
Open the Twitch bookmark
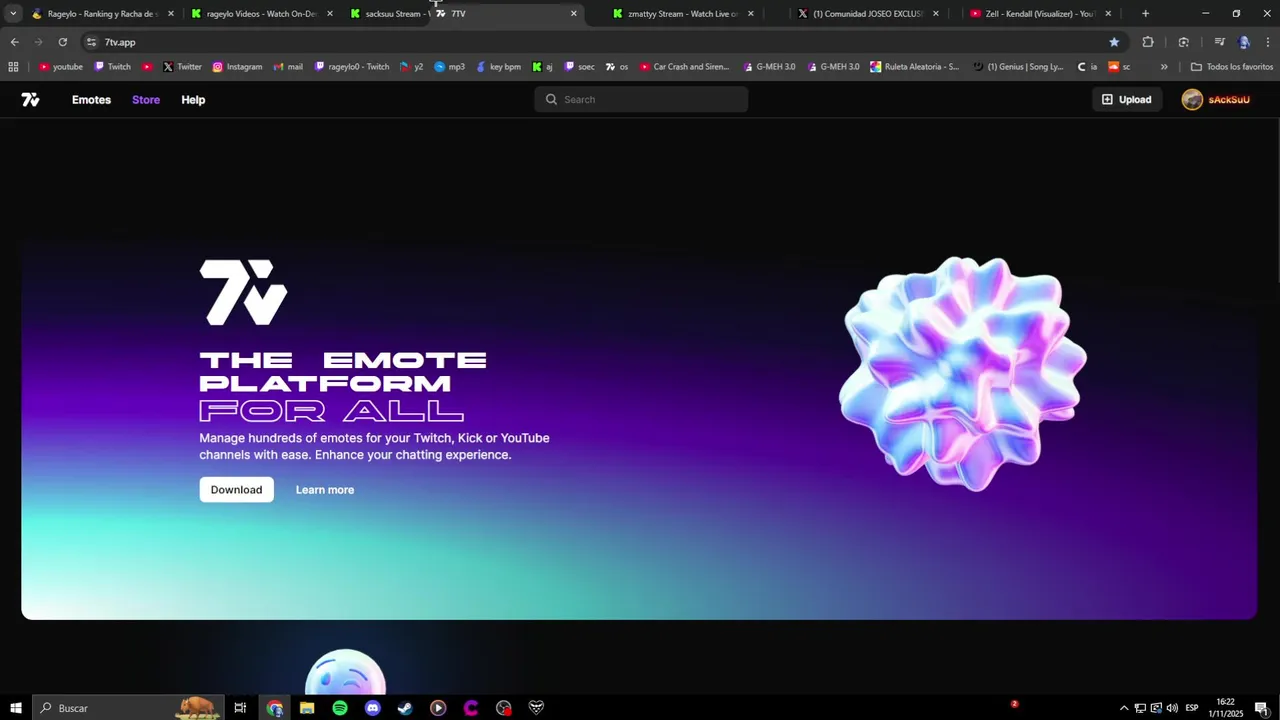coord(113,67)
